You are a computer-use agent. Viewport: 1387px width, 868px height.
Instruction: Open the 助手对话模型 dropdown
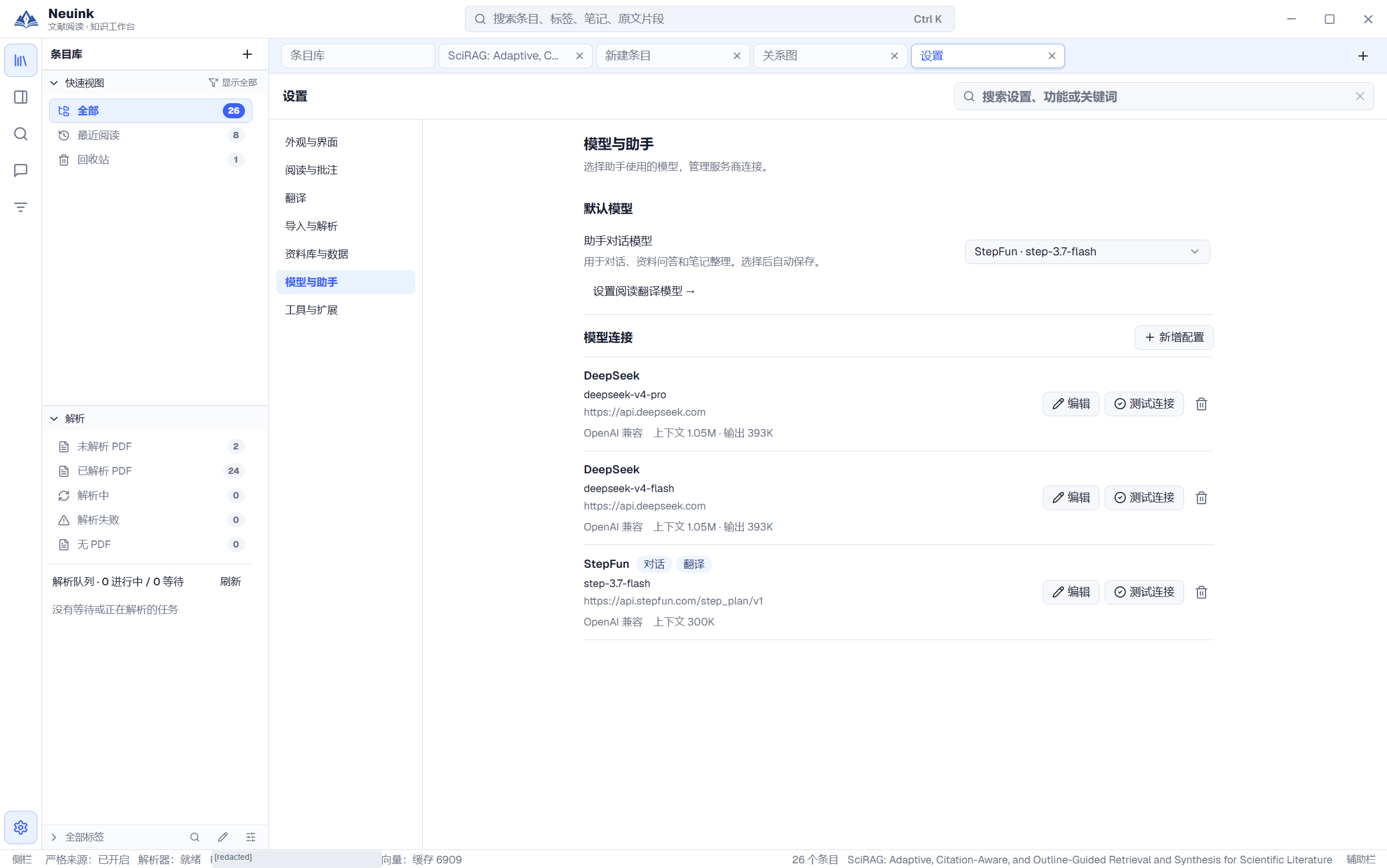1087,252
